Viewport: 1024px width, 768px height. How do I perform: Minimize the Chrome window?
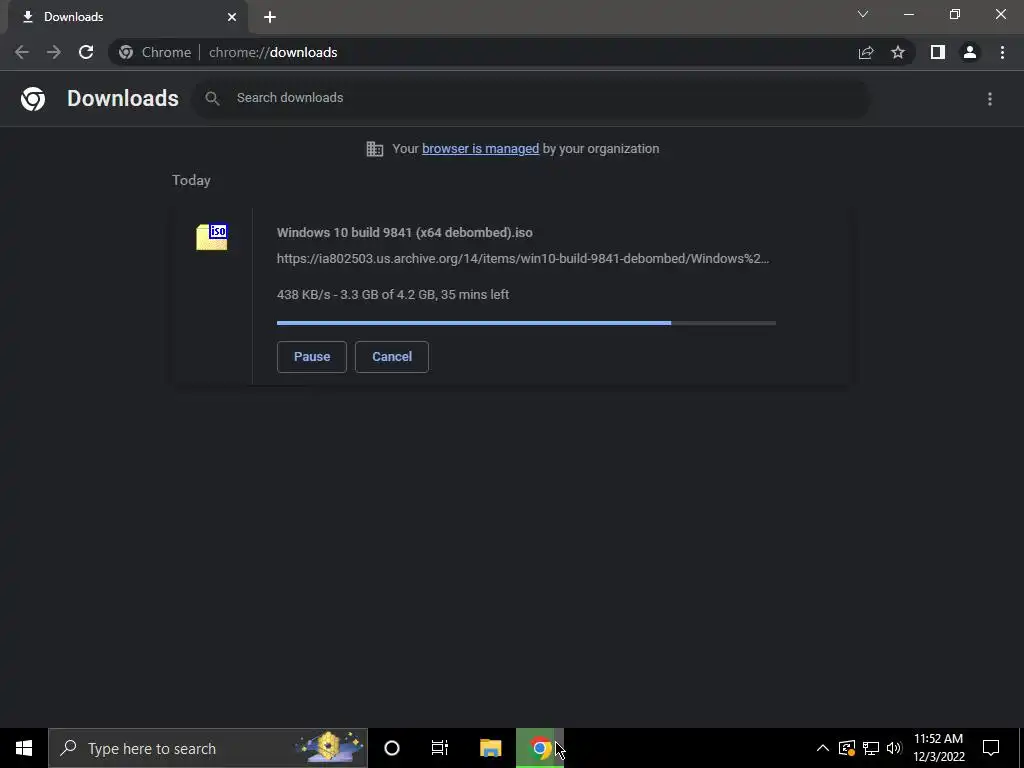point(908,14)
